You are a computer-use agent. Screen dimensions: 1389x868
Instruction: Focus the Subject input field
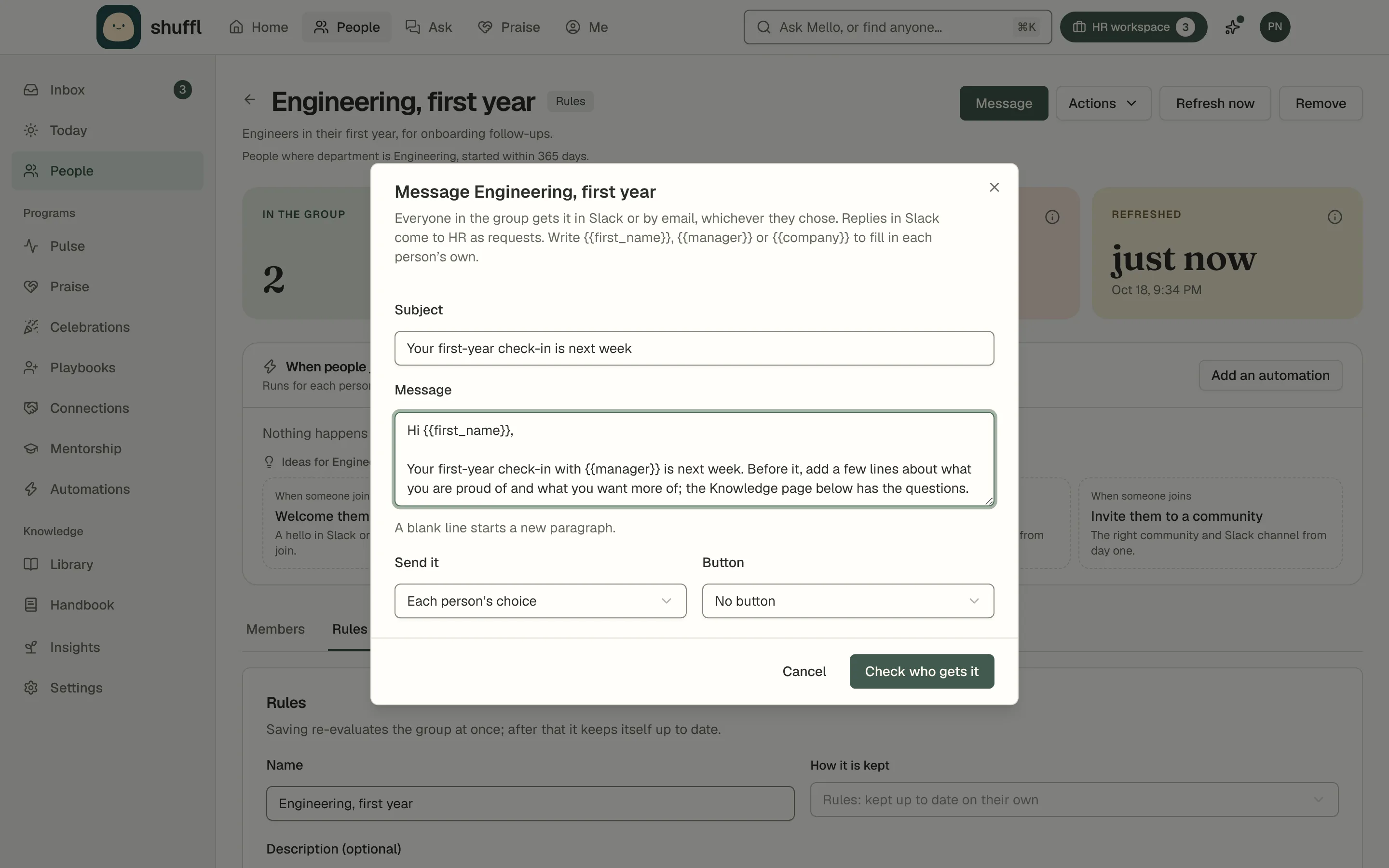point(694,349)
